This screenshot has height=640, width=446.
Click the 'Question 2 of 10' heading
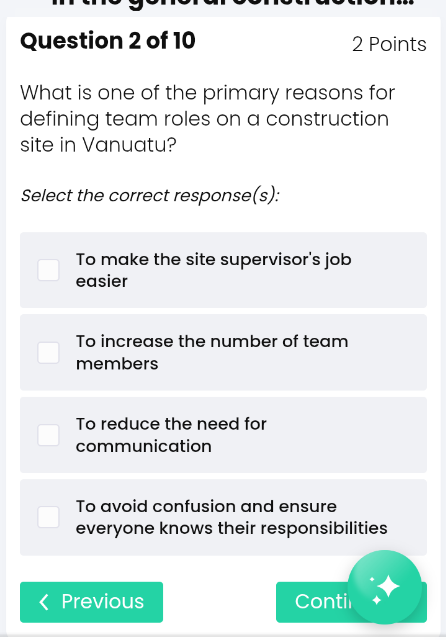[x=108, y=41]
